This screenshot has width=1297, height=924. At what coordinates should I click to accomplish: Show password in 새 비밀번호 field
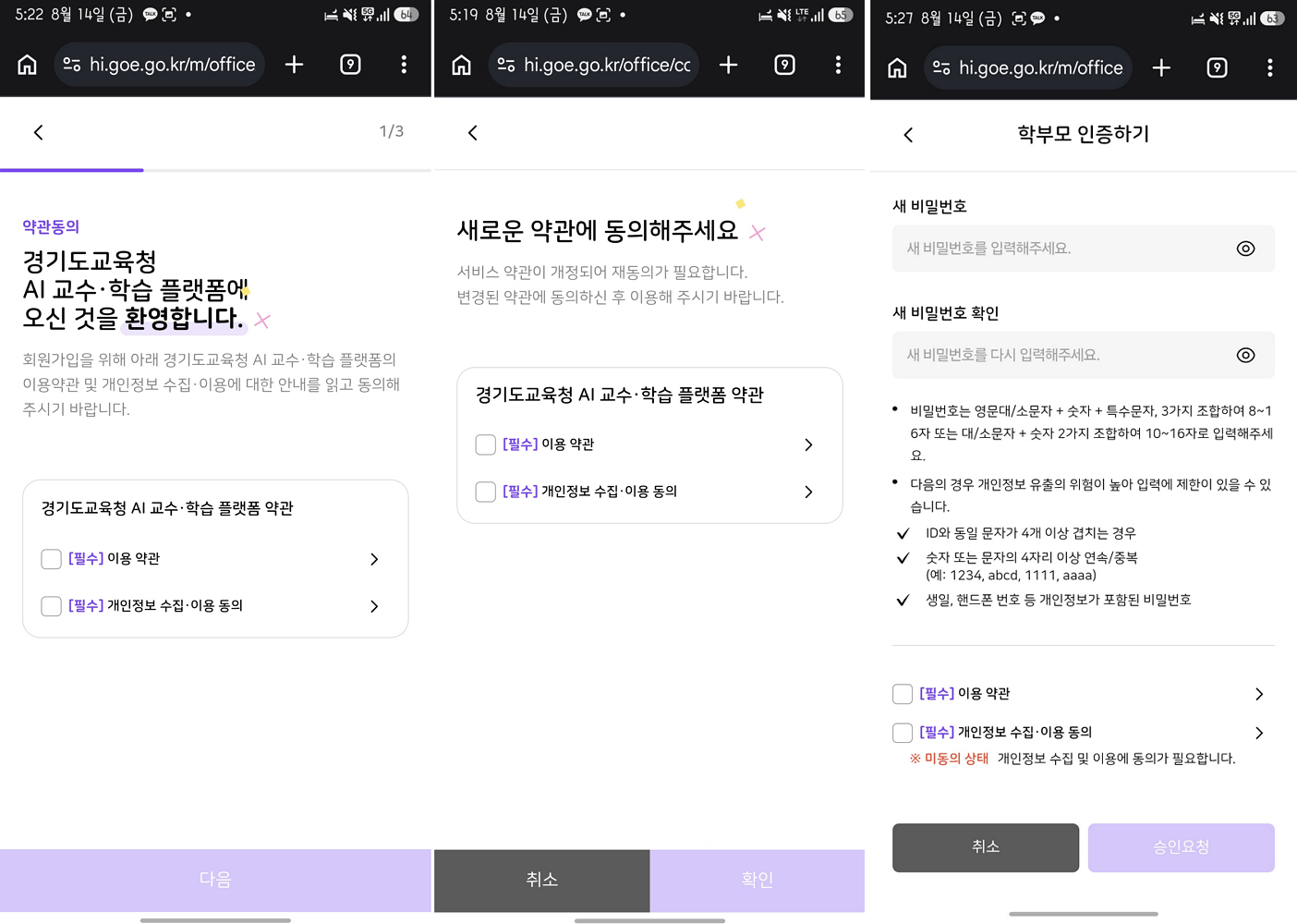click(x=1245, y=249)
